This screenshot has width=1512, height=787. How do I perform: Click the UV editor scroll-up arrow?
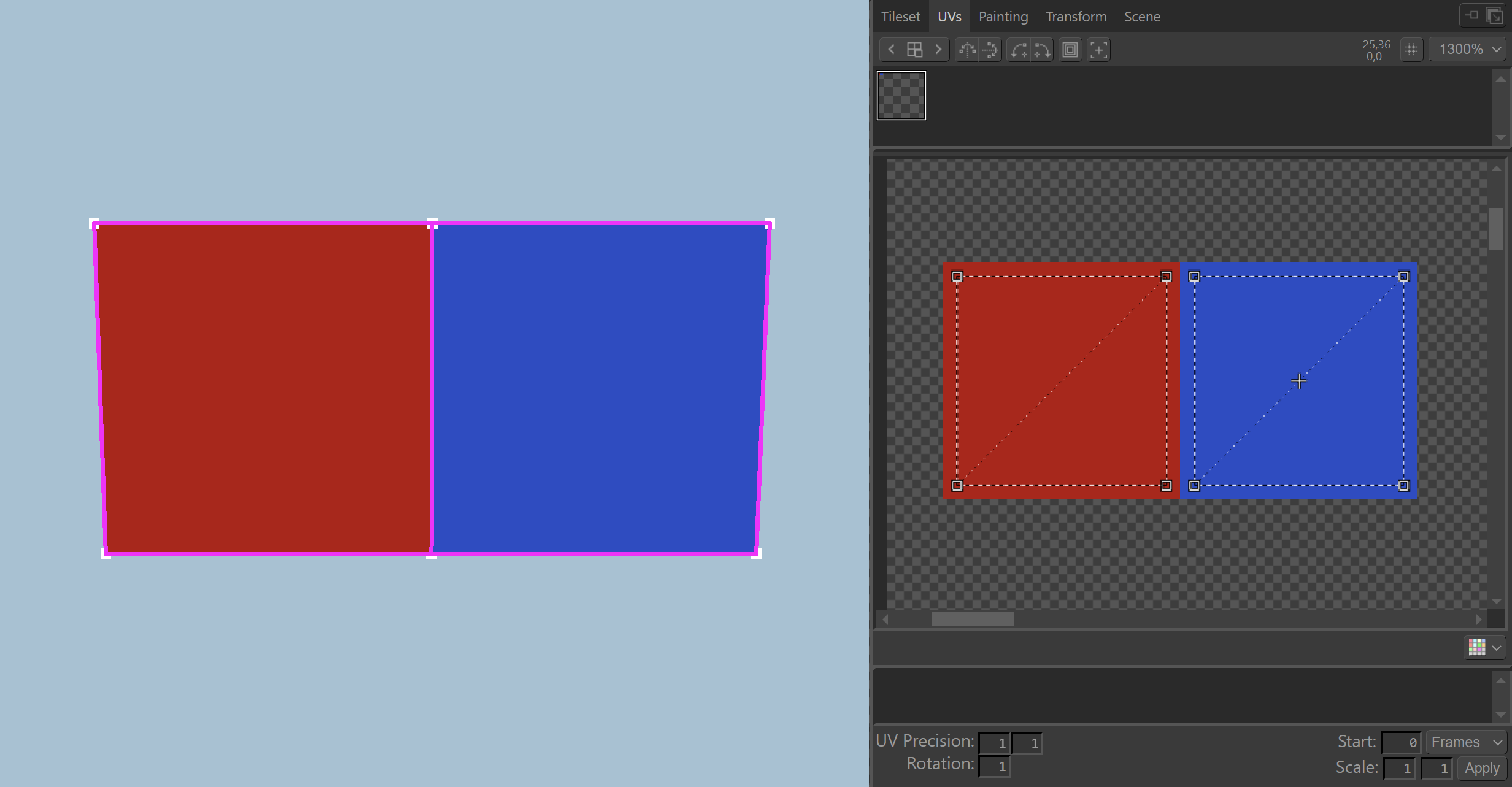click(1496, 168)
